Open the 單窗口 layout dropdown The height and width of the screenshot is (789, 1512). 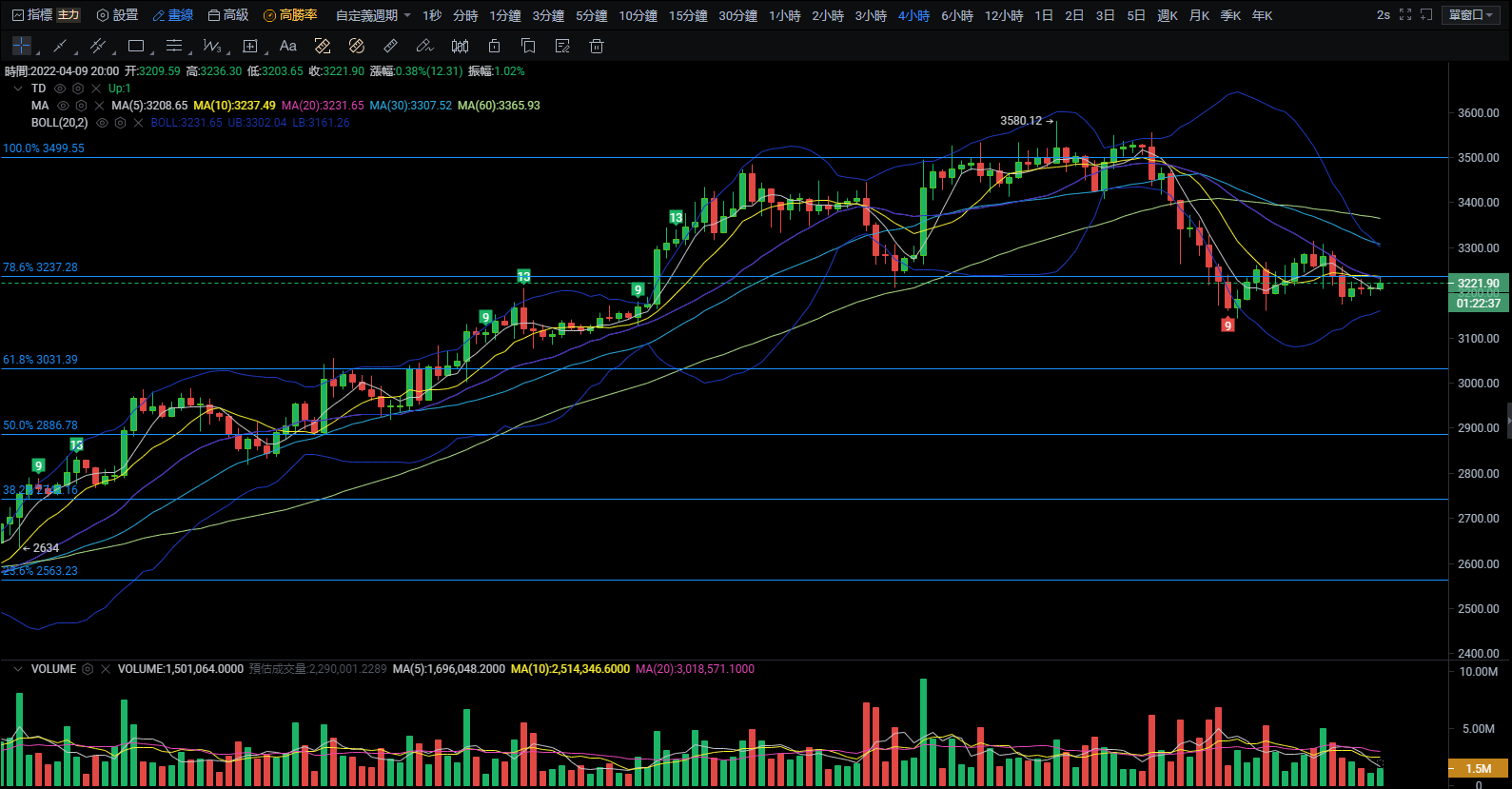1471,15
